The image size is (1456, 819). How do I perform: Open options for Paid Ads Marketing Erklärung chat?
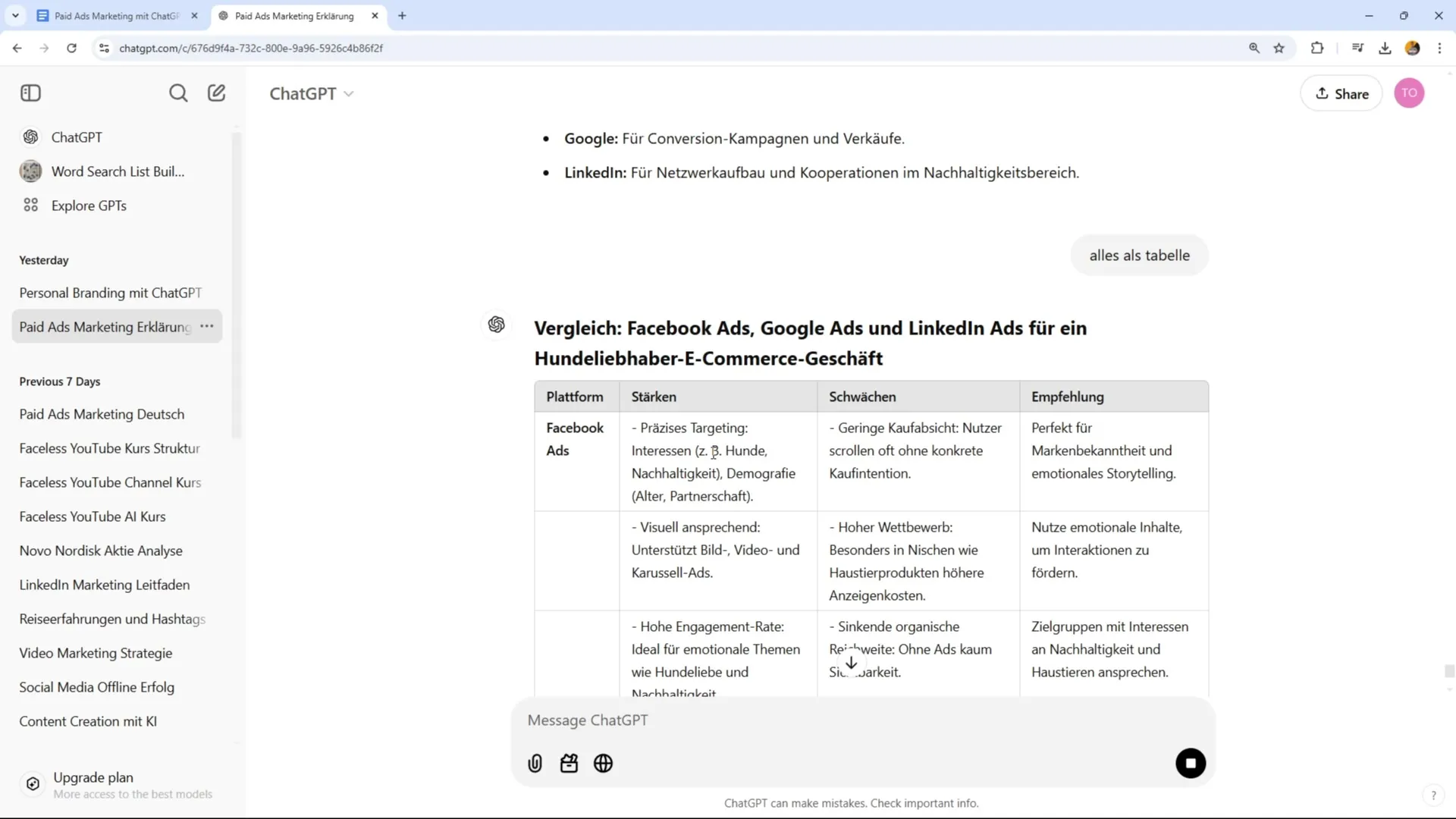(207, 326)
